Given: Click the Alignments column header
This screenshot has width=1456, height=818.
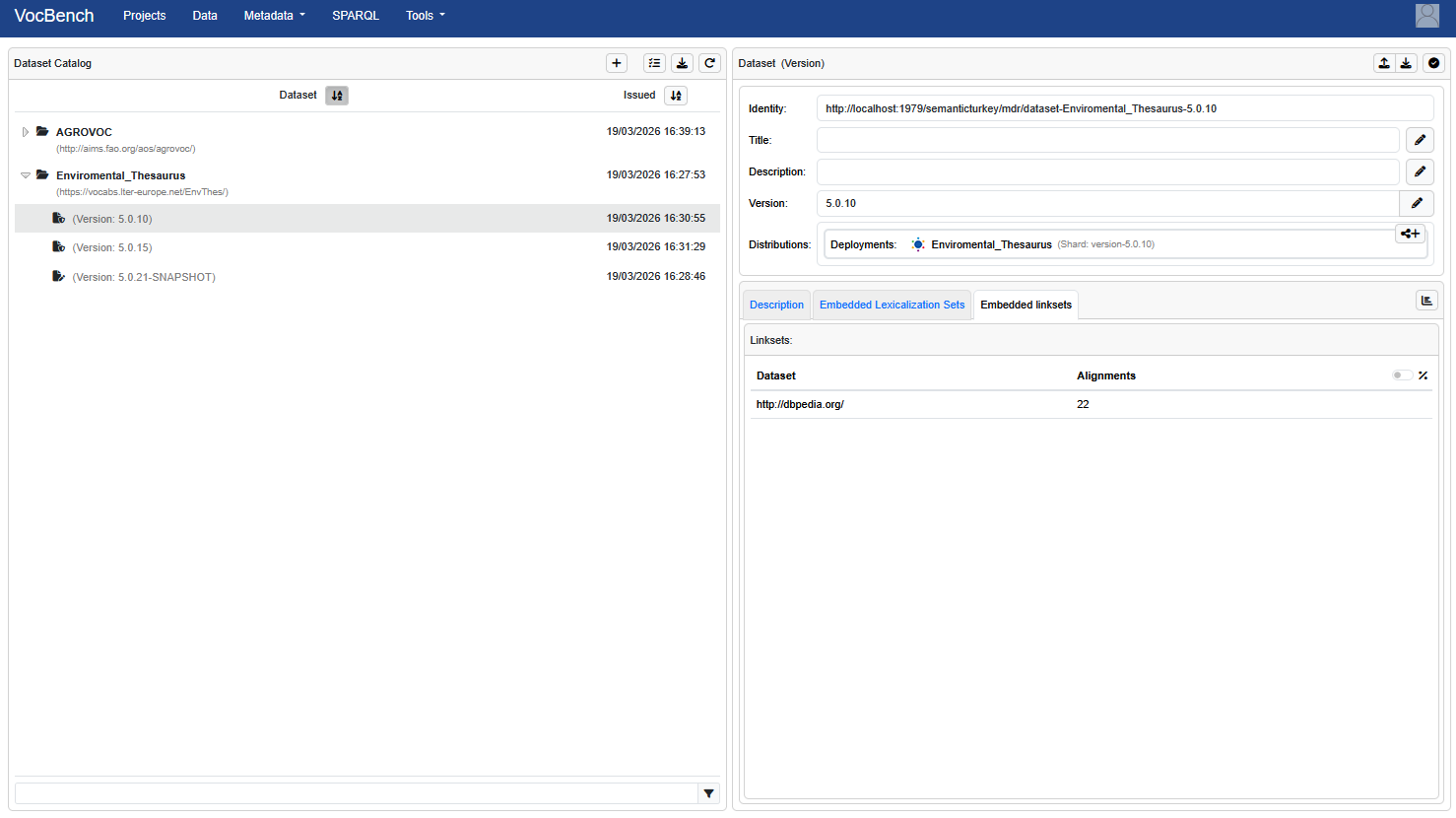Looking at the screenshot, I should (1106, 375).
